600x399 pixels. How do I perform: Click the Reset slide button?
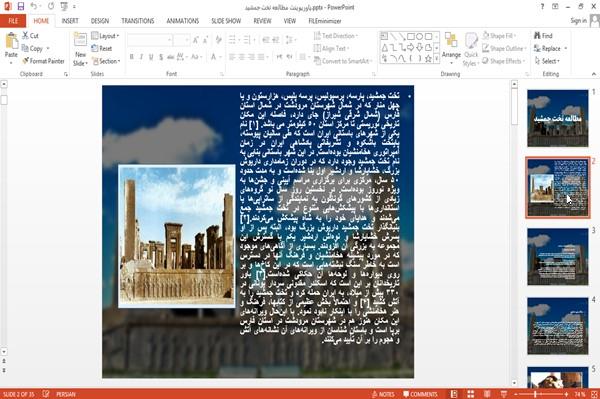click(102, 49)
